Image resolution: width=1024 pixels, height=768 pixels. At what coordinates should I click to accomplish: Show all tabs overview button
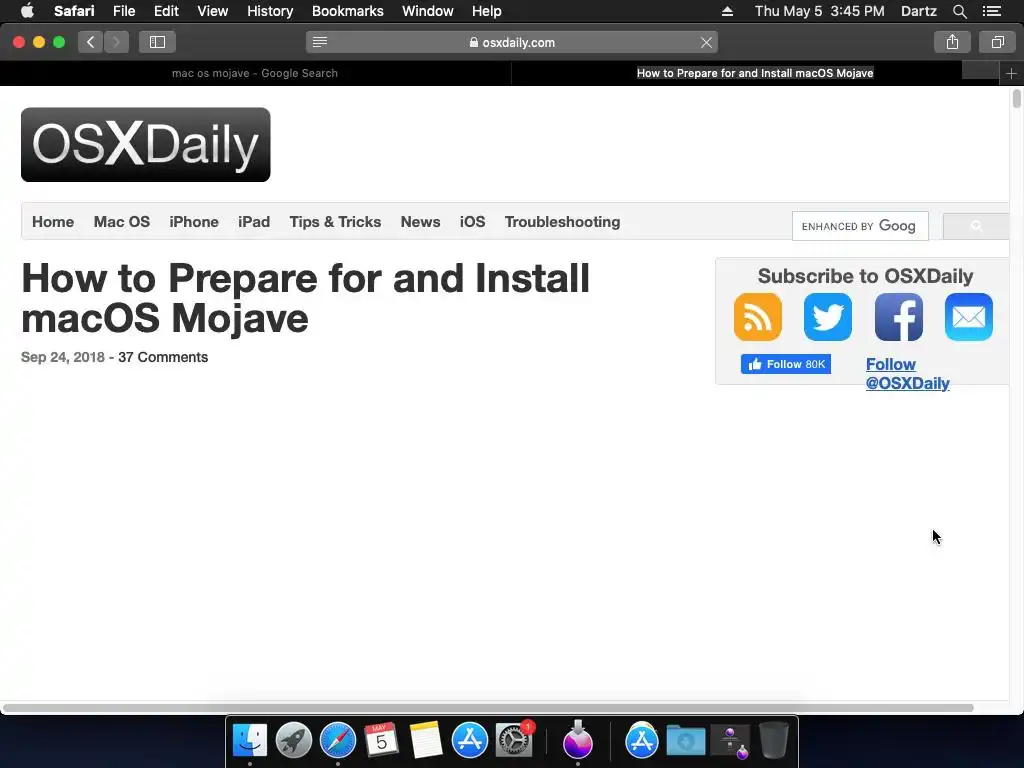pos(997,42)
